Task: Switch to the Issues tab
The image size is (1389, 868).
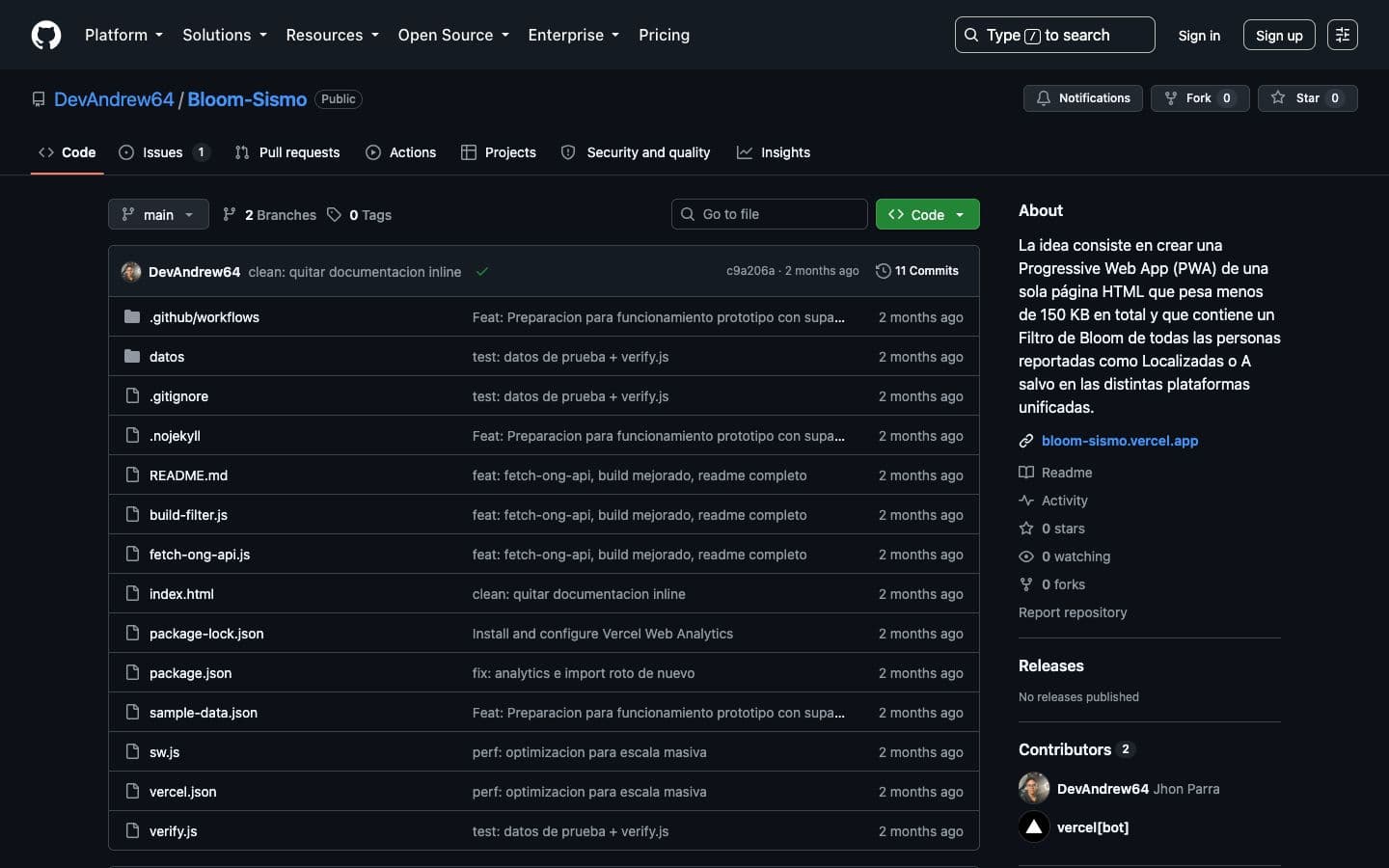Action: (164, 152)
